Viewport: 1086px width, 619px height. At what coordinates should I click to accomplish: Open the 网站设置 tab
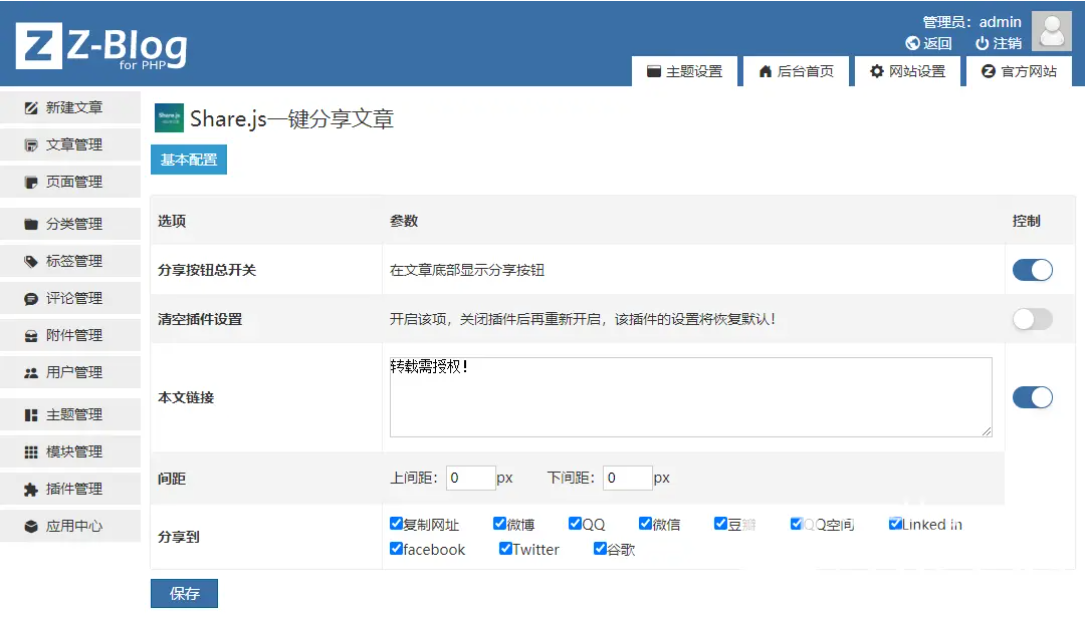[907, 71]
